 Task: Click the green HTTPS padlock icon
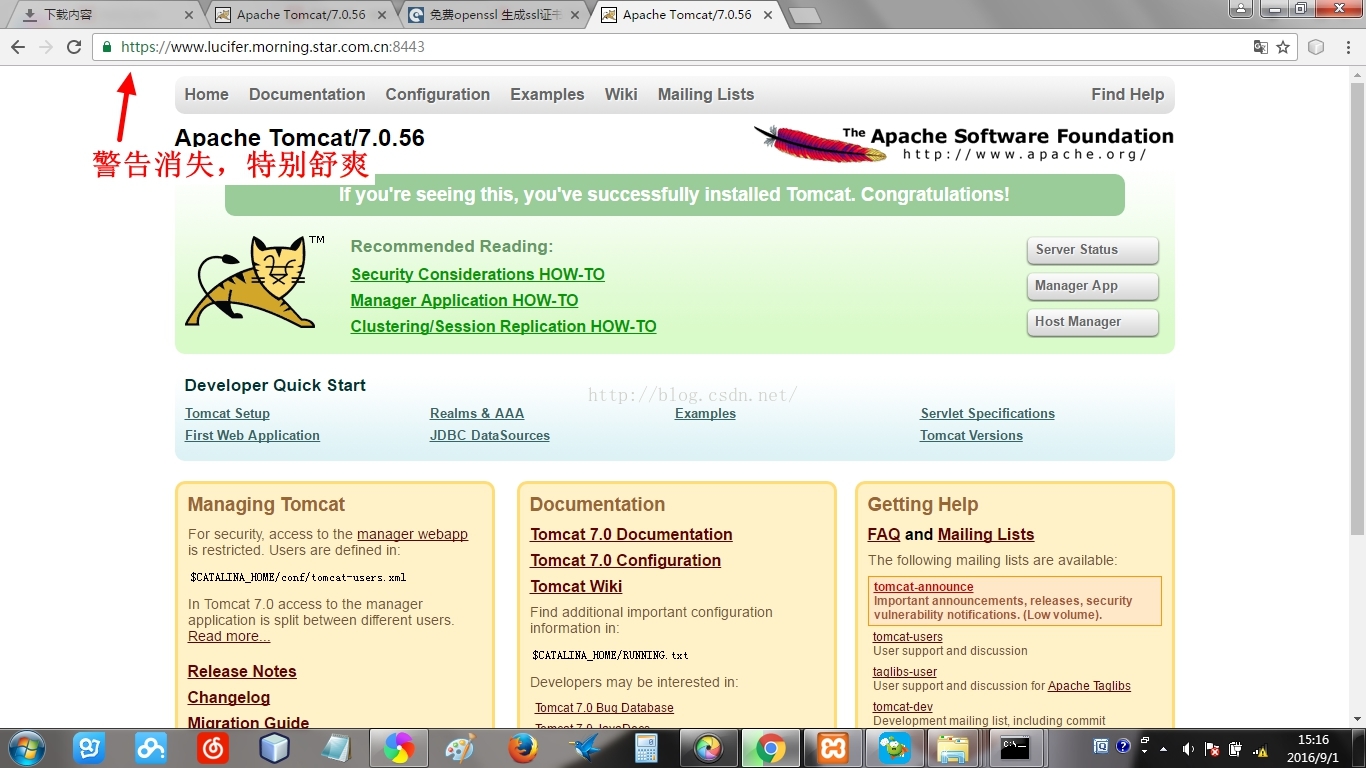(107, 47)
